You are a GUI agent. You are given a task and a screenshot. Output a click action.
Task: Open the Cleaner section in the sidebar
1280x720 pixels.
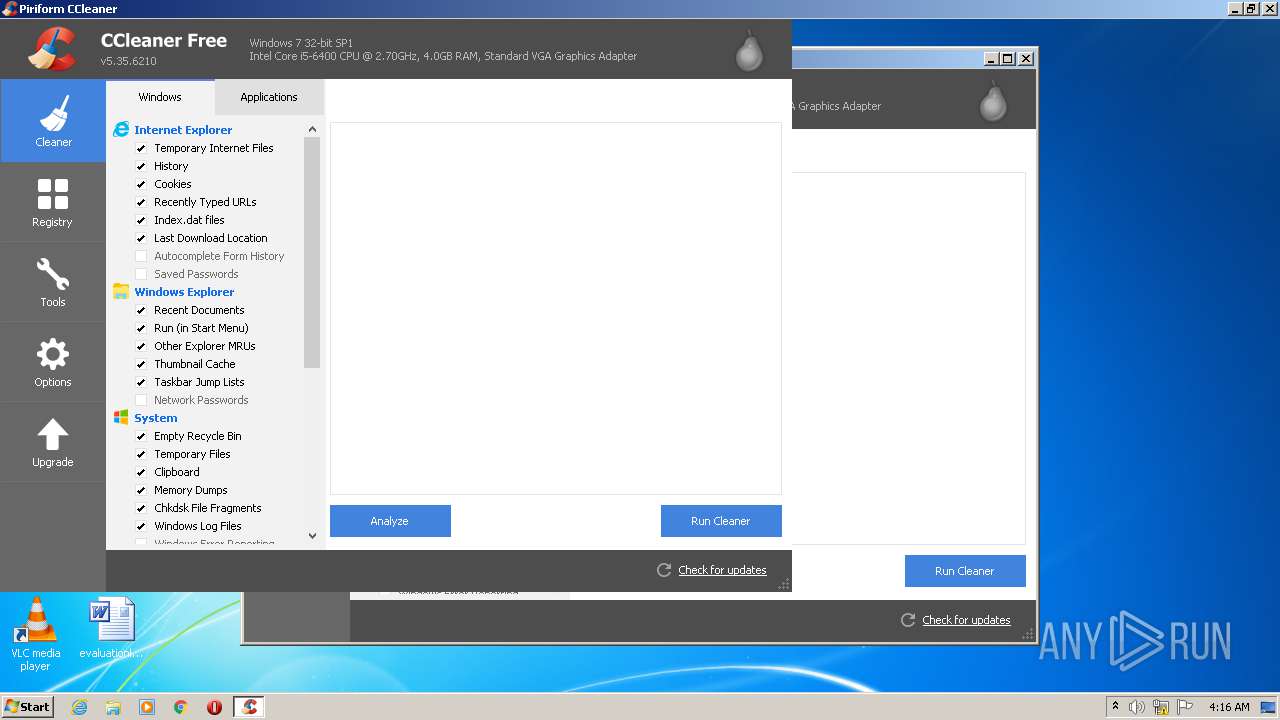53,121
